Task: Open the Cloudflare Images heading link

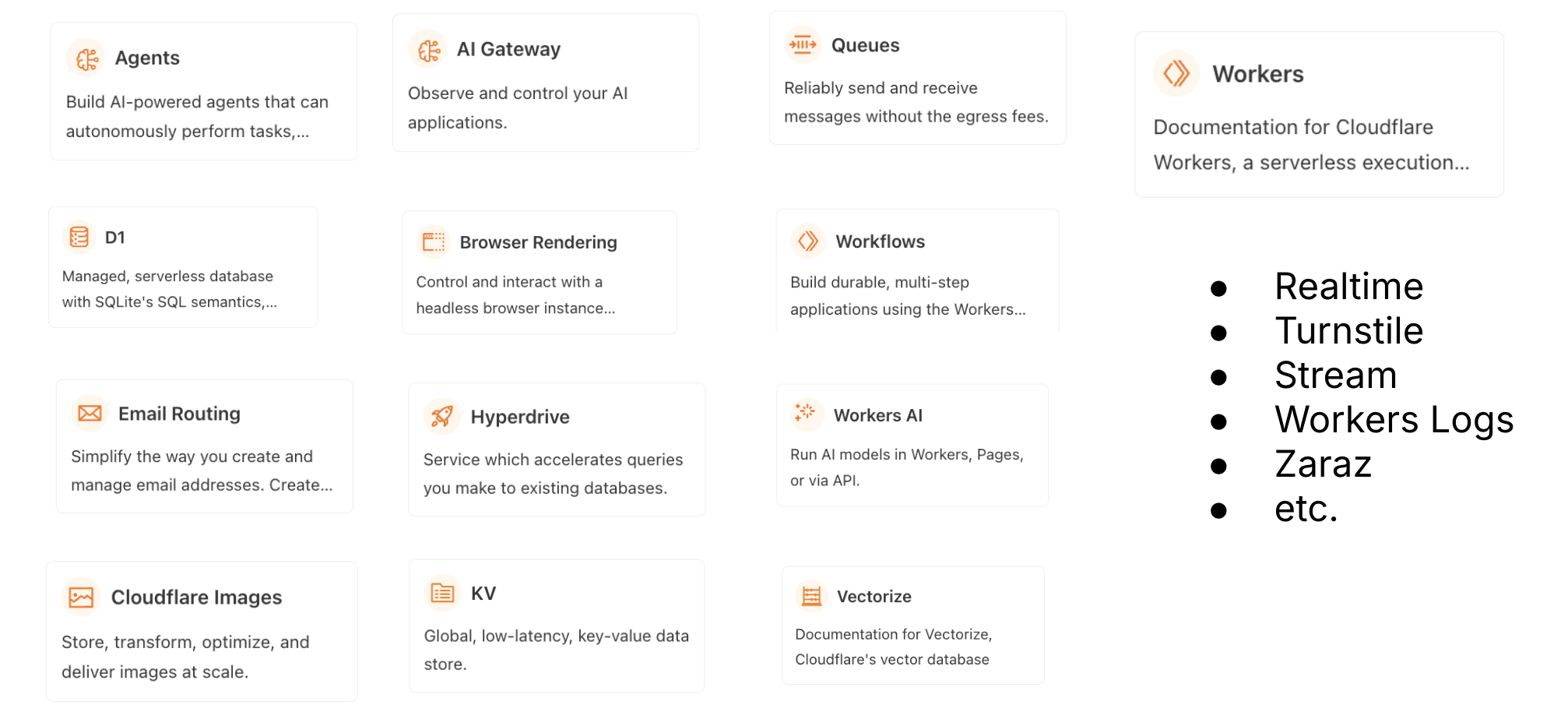Action: tap(196, 597)
